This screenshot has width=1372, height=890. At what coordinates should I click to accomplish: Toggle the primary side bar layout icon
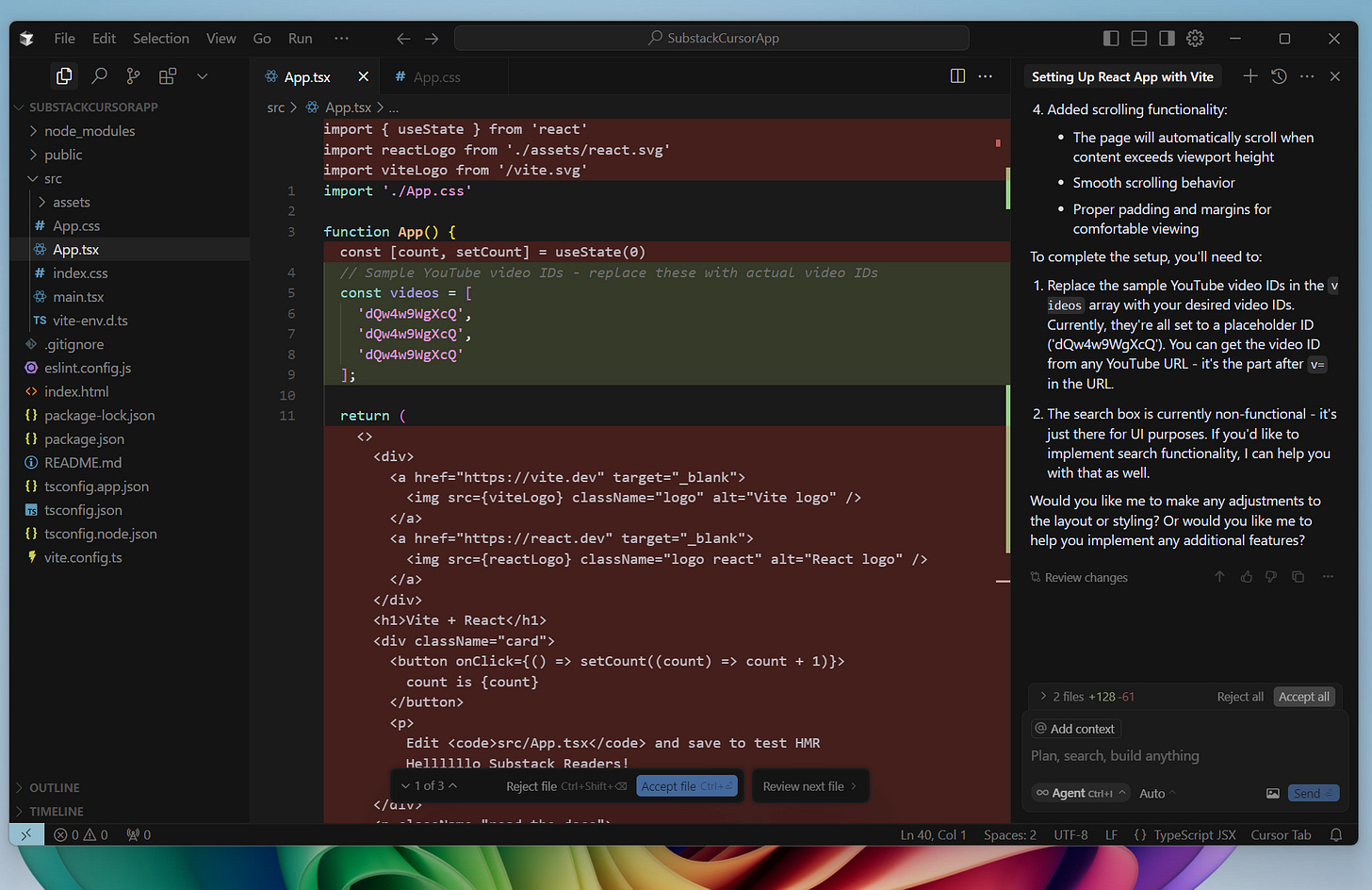(x=1111, y=39)
